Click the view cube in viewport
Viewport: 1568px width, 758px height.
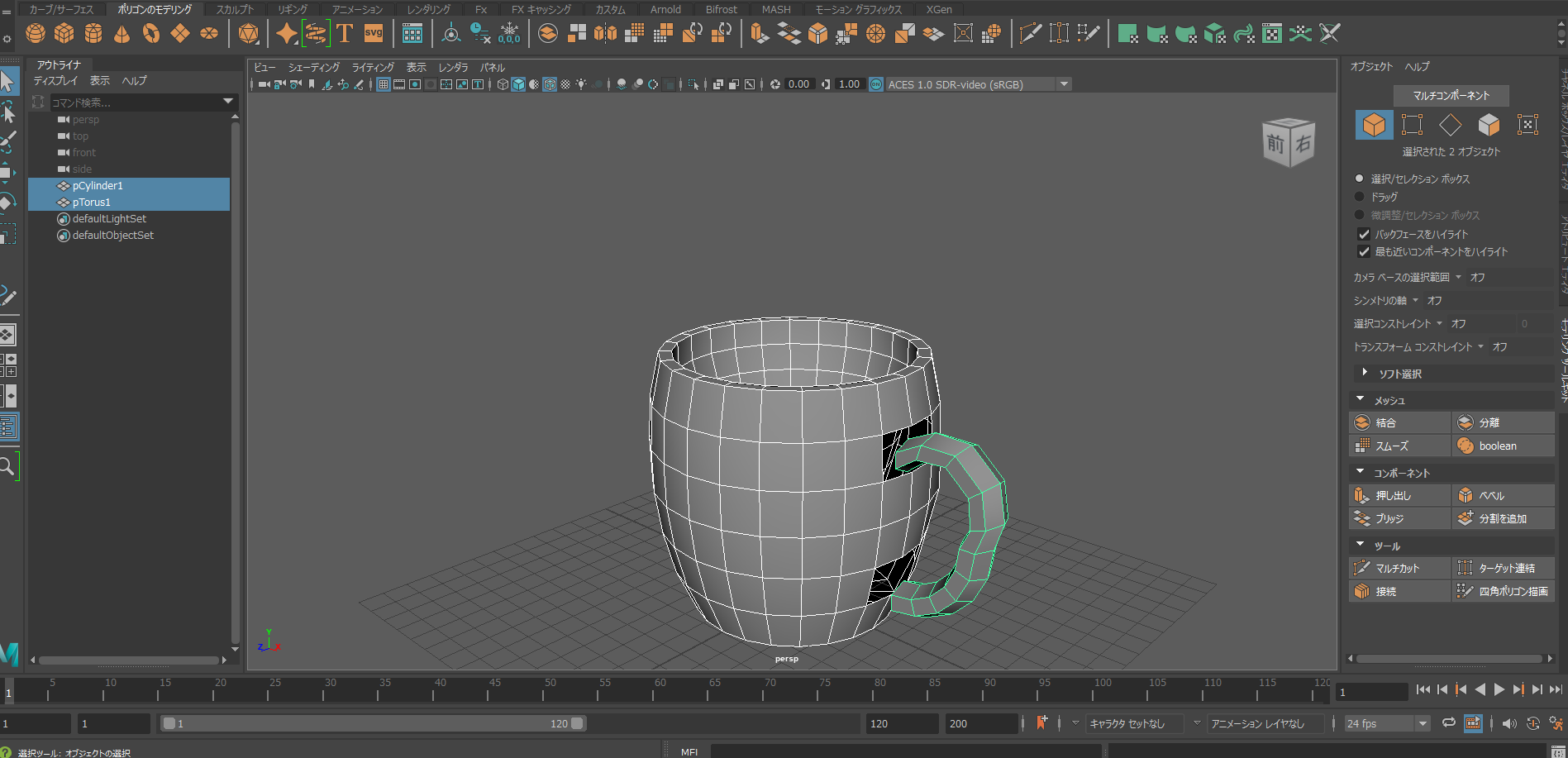tap(1288, 143)
